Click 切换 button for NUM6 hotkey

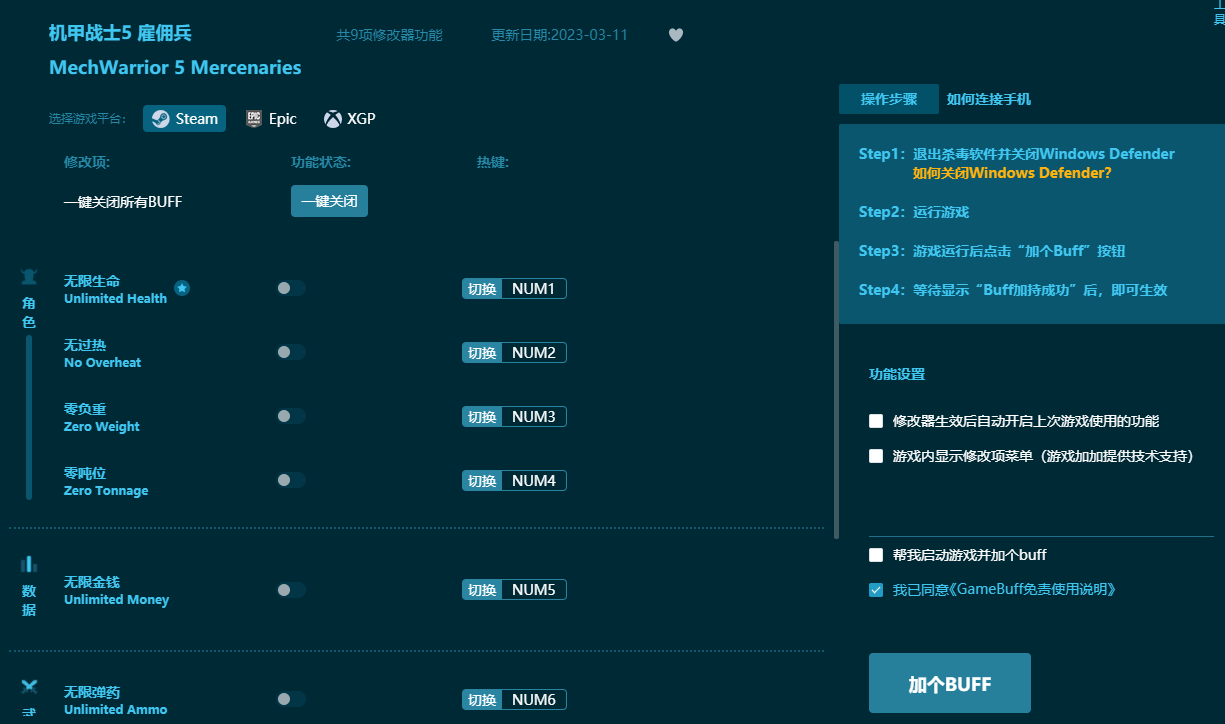482,700
